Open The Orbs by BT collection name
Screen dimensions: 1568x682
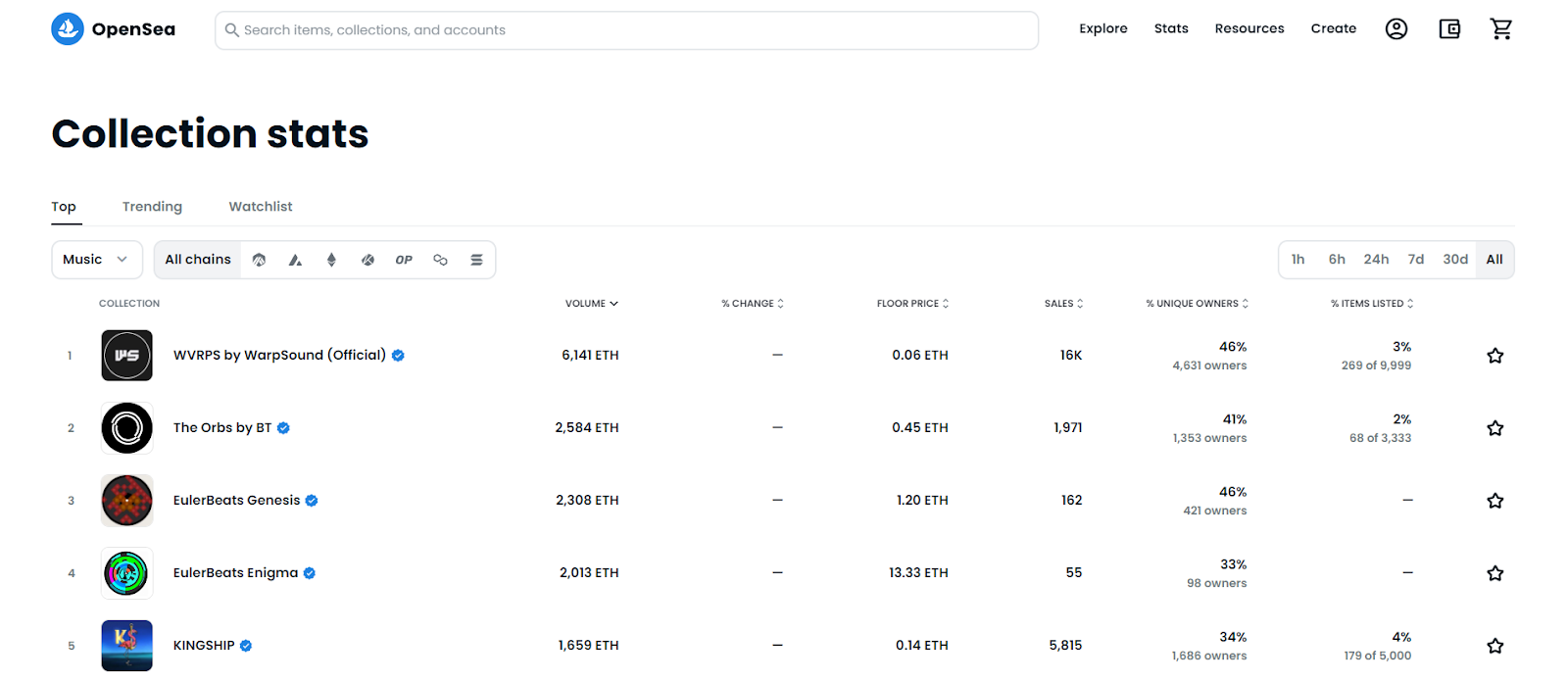(x=222, y=428)
